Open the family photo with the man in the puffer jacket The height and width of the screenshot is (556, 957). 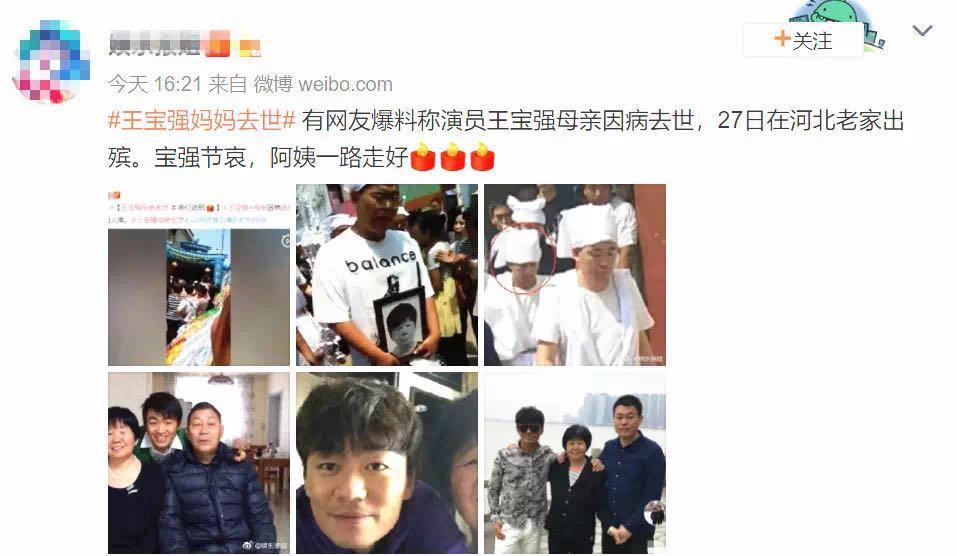pos(199,463)
